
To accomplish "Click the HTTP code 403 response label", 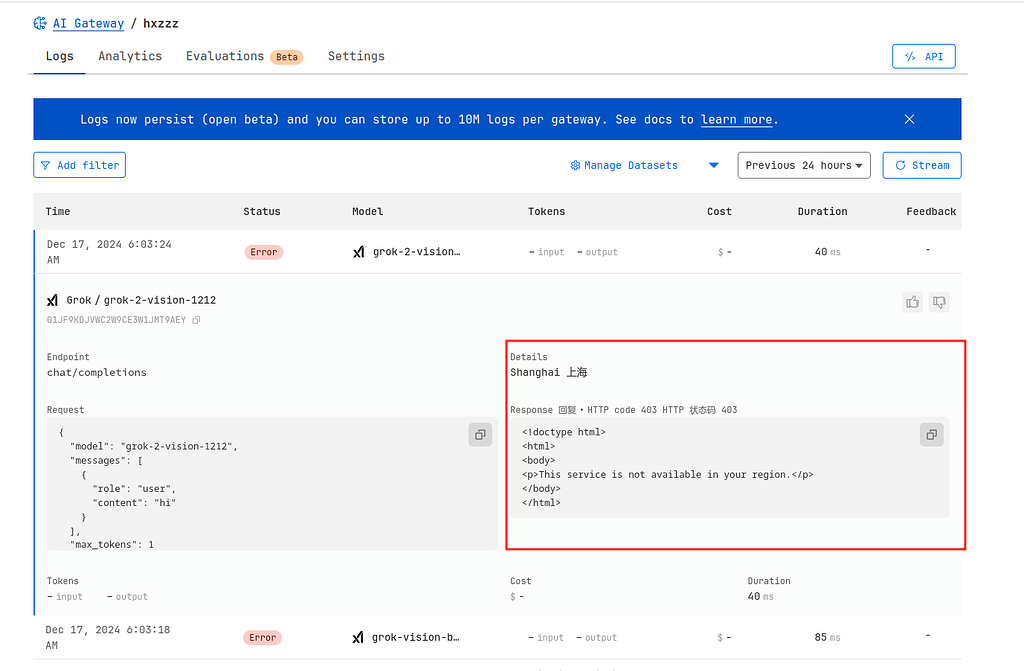I will click(624, 410).
